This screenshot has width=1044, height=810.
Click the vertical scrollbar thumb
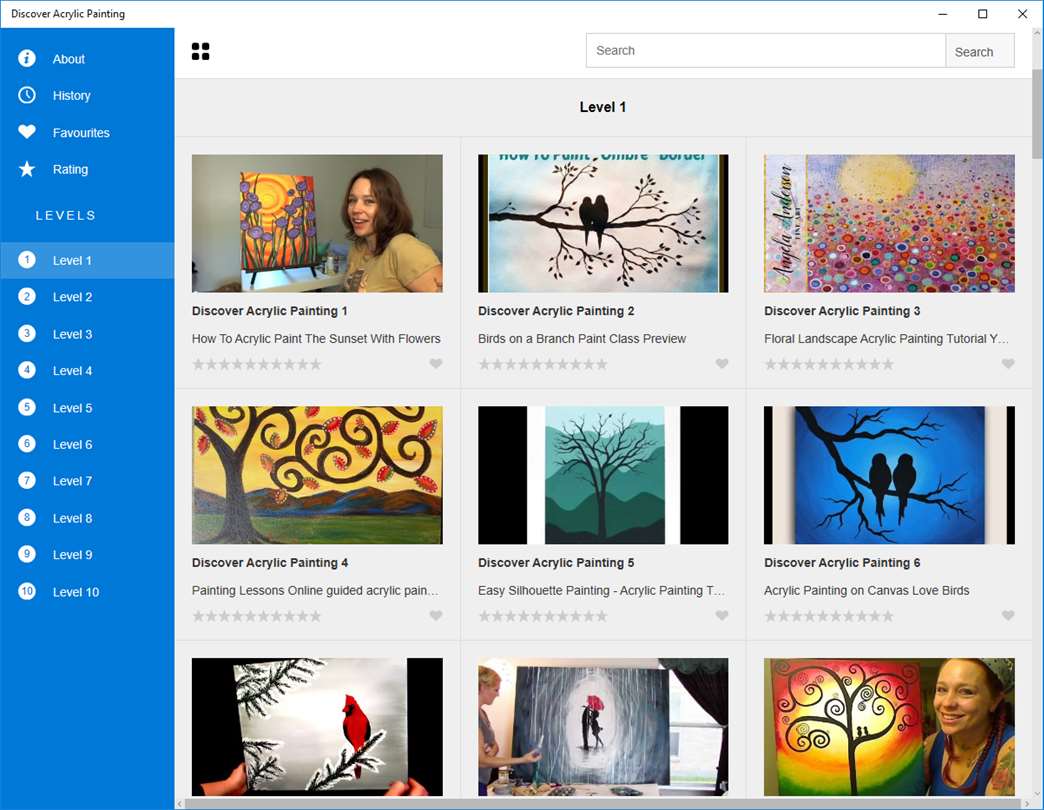tap(1037, 113)
